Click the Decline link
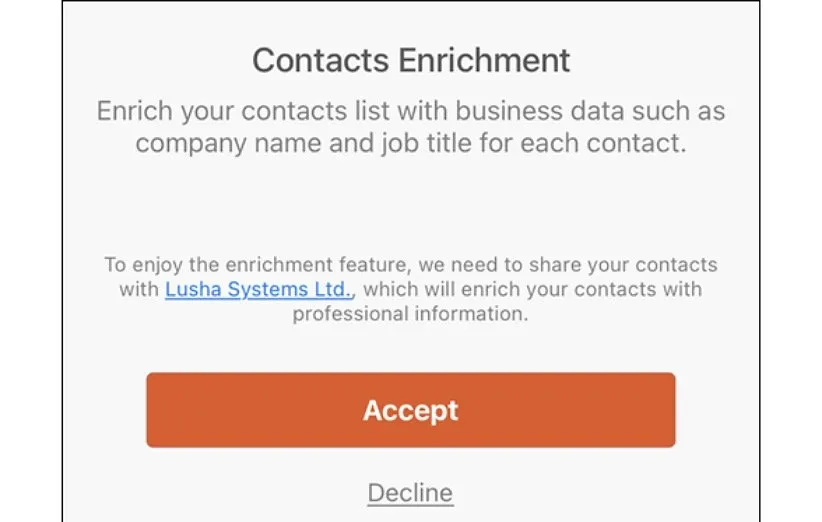Image resolution: width=822 pixels, height=522 pixels. point(410,493)
